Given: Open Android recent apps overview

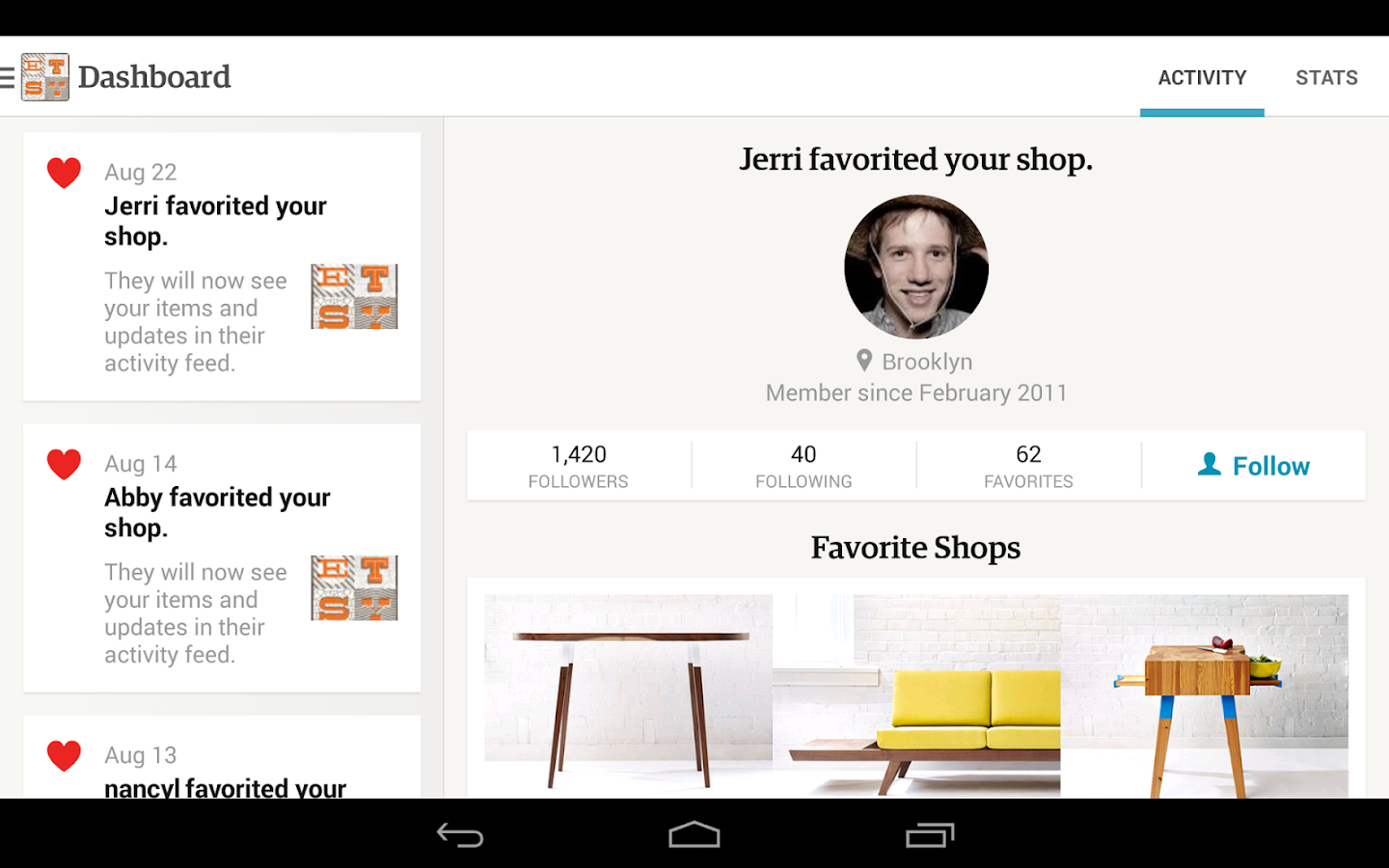Looking at the screenshot, I should (930, 834).
